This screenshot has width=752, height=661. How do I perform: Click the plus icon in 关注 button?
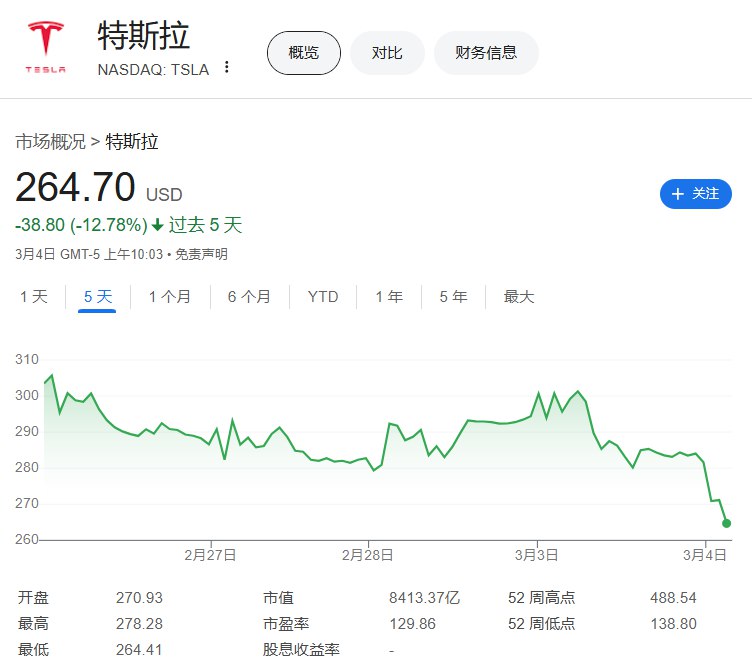coord(677,194)
